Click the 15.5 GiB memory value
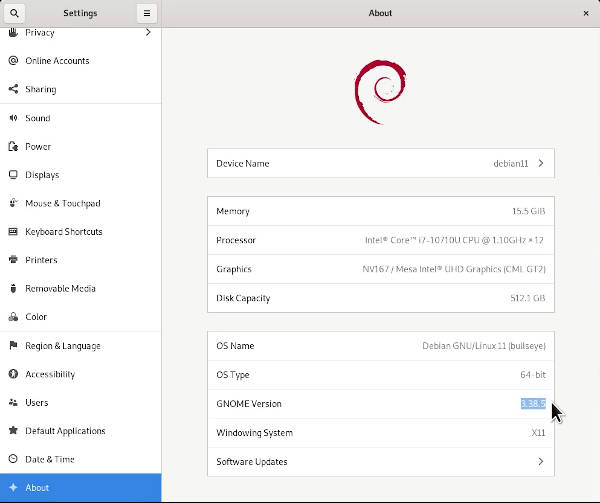Viewport: 600px width, 503px height. click(528, 211)
